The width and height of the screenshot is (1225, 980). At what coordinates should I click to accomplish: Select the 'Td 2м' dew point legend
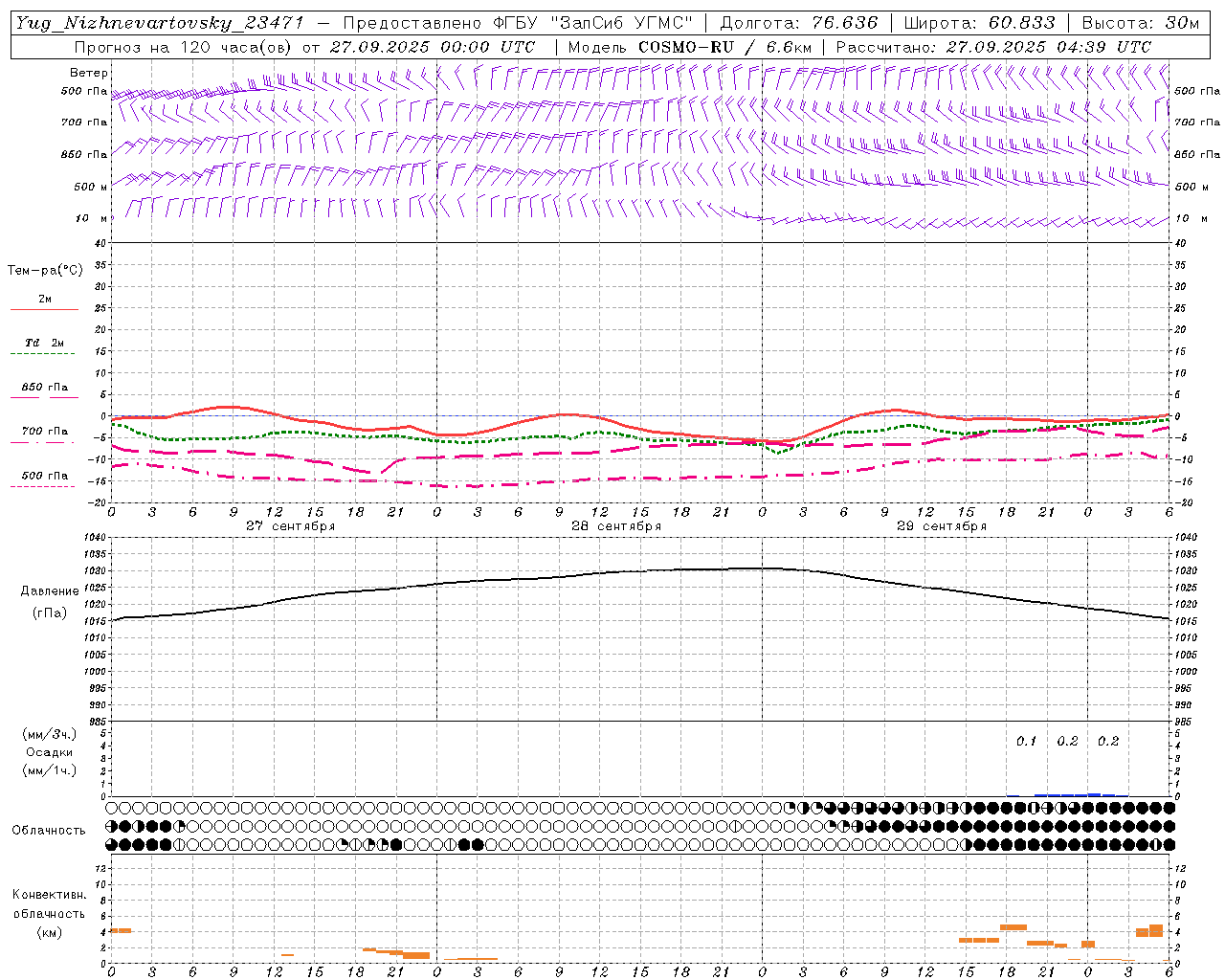pos(44,343)
